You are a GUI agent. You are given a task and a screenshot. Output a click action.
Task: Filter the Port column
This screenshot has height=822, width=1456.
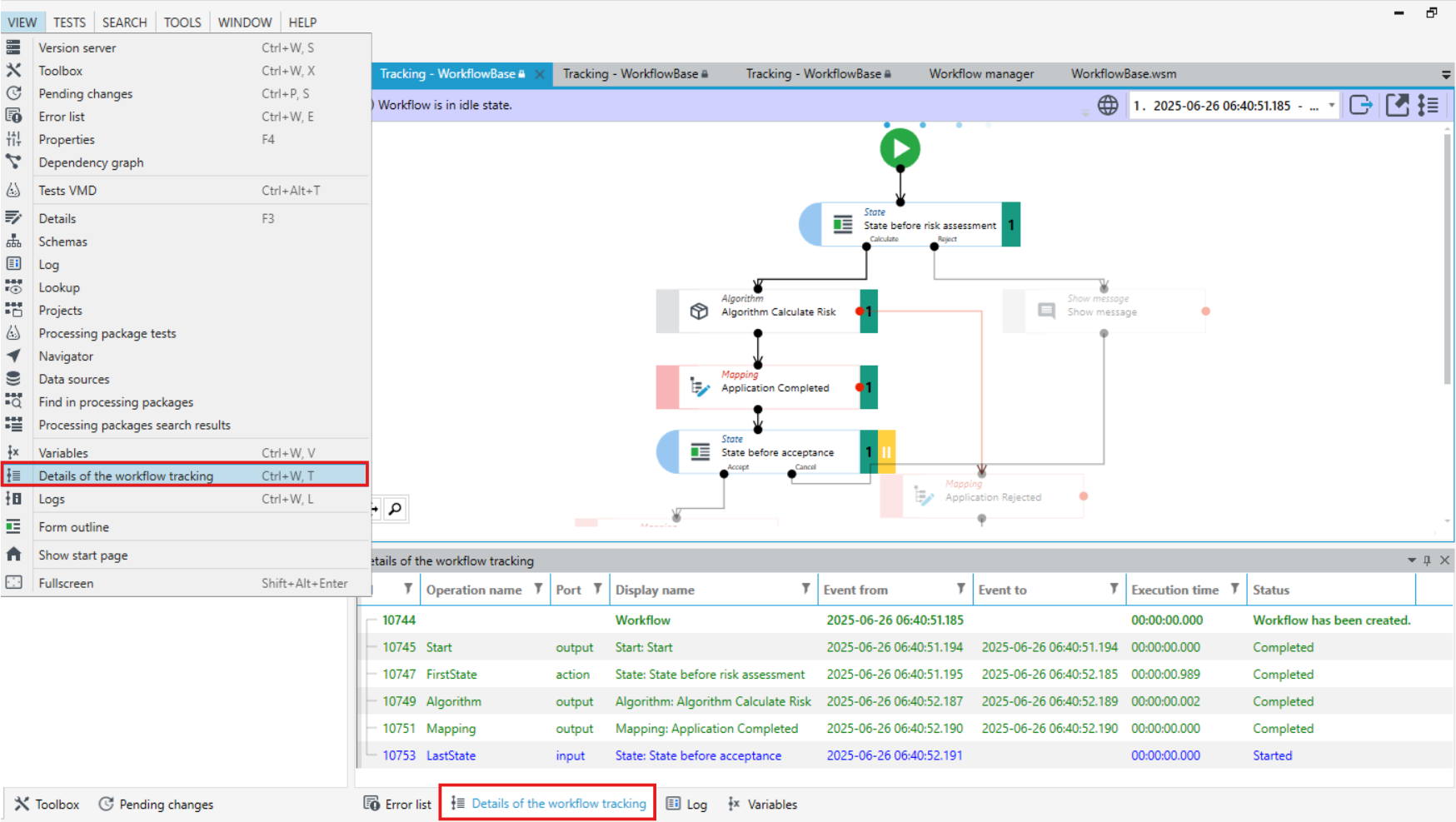tap(597, 589)
